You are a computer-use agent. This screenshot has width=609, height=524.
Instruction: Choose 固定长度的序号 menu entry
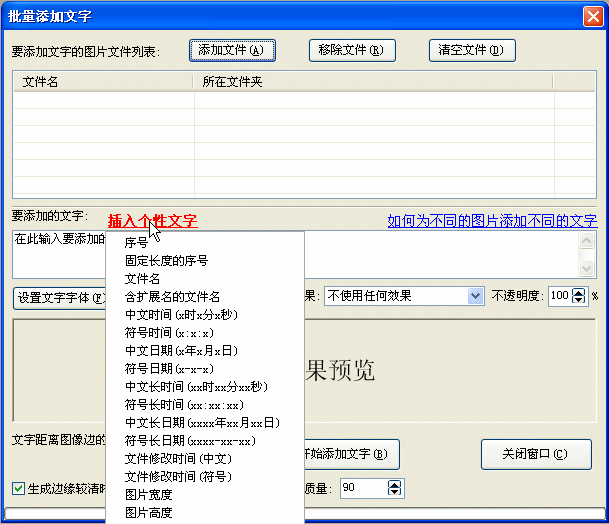pyautogui.click(x=166, y=261)
